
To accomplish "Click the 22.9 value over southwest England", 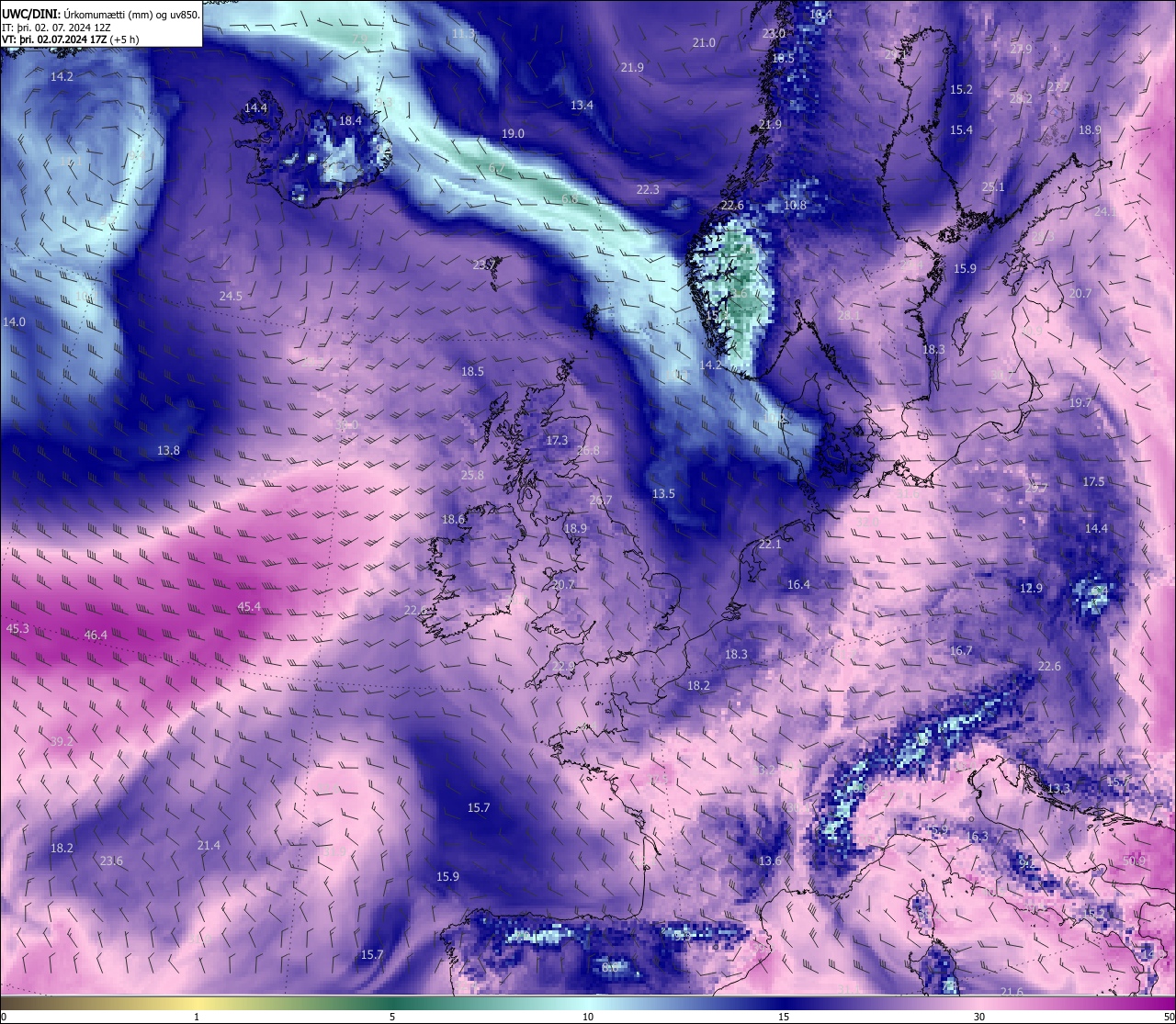I will pyautogui.click(x=563, y=666).
